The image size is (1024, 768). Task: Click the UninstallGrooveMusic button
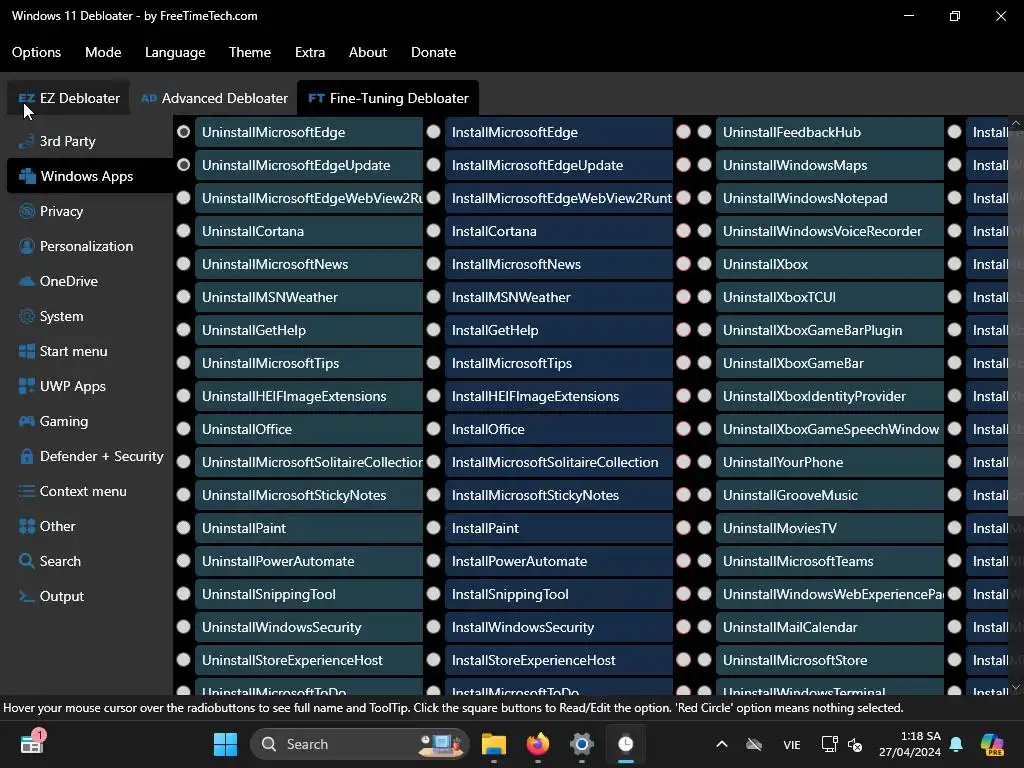pos(830,495)
